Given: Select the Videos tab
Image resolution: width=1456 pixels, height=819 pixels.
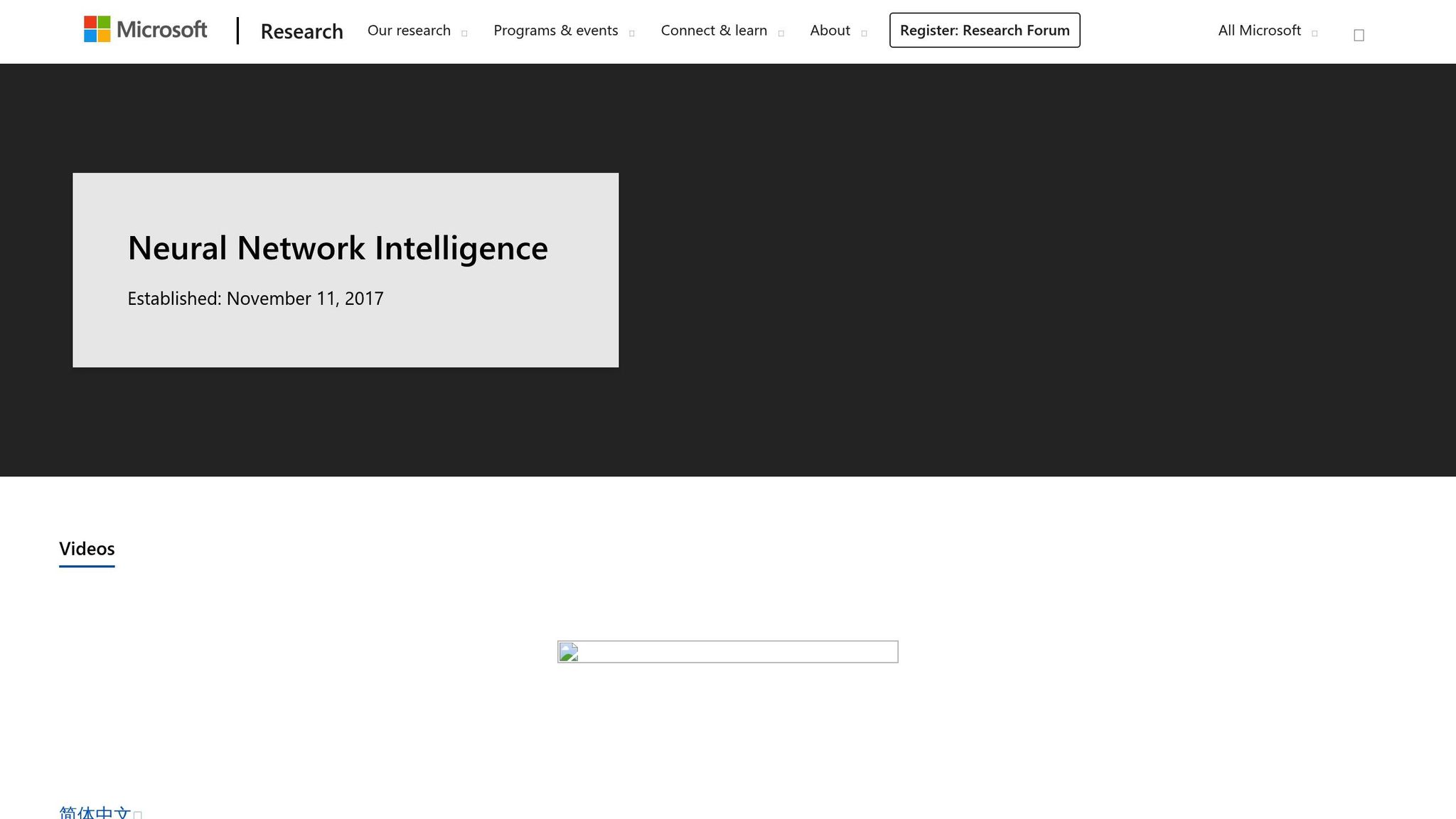Looking at the screenshot, I should (87, 549).
